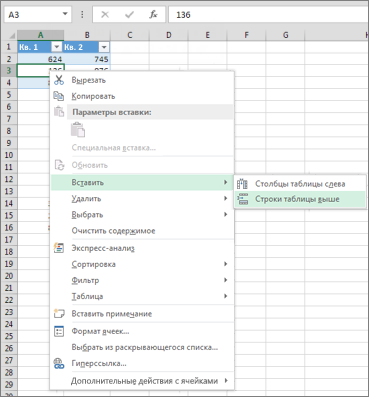Image resolution: width=369 pixels, height=397 pixels.
Task: Click the Фильтр menu label
Action: (x=85, y=280)
